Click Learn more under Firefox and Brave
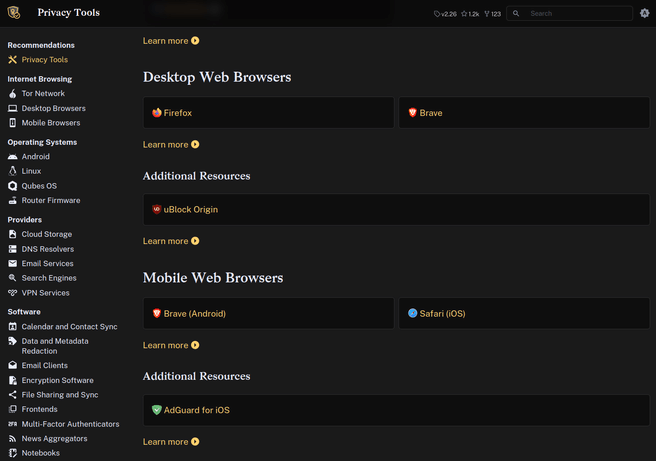The height and width of the screenshot is (461, 656). [171, 145]
